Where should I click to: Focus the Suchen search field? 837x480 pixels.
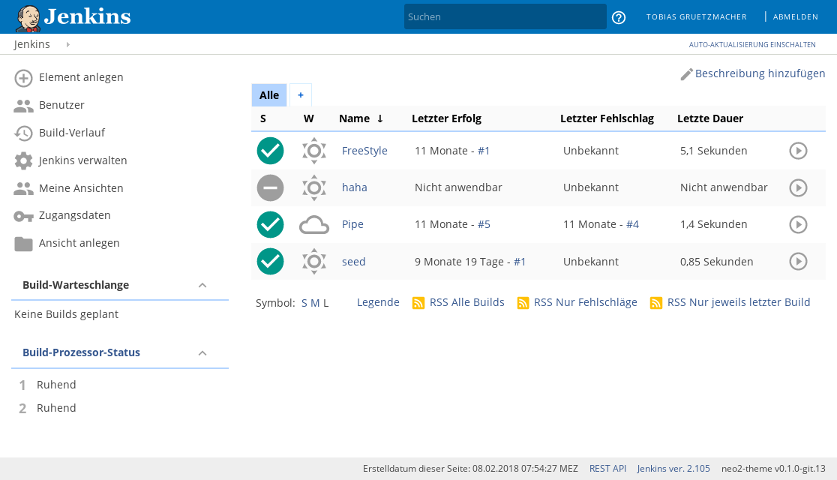(x=504, y=17)
